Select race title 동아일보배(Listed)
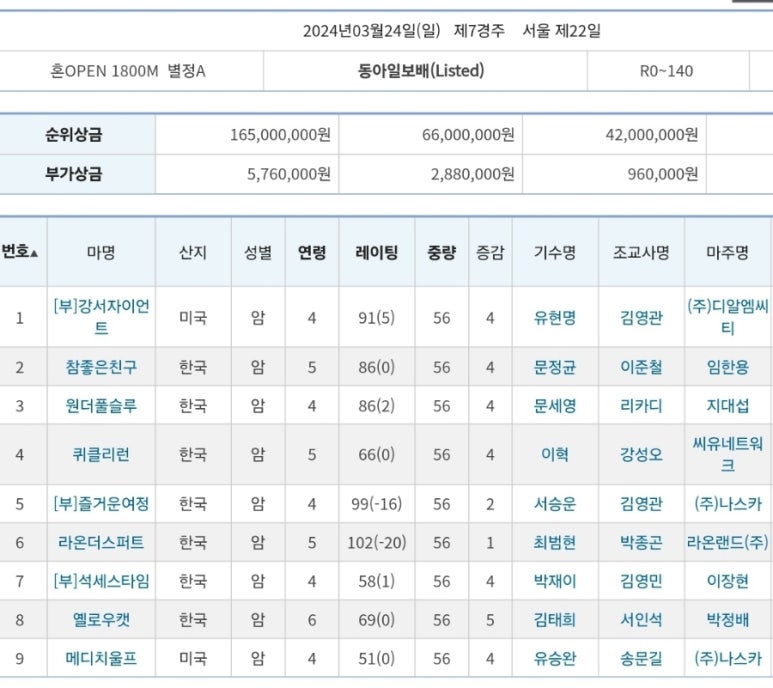 click(421, 71)
